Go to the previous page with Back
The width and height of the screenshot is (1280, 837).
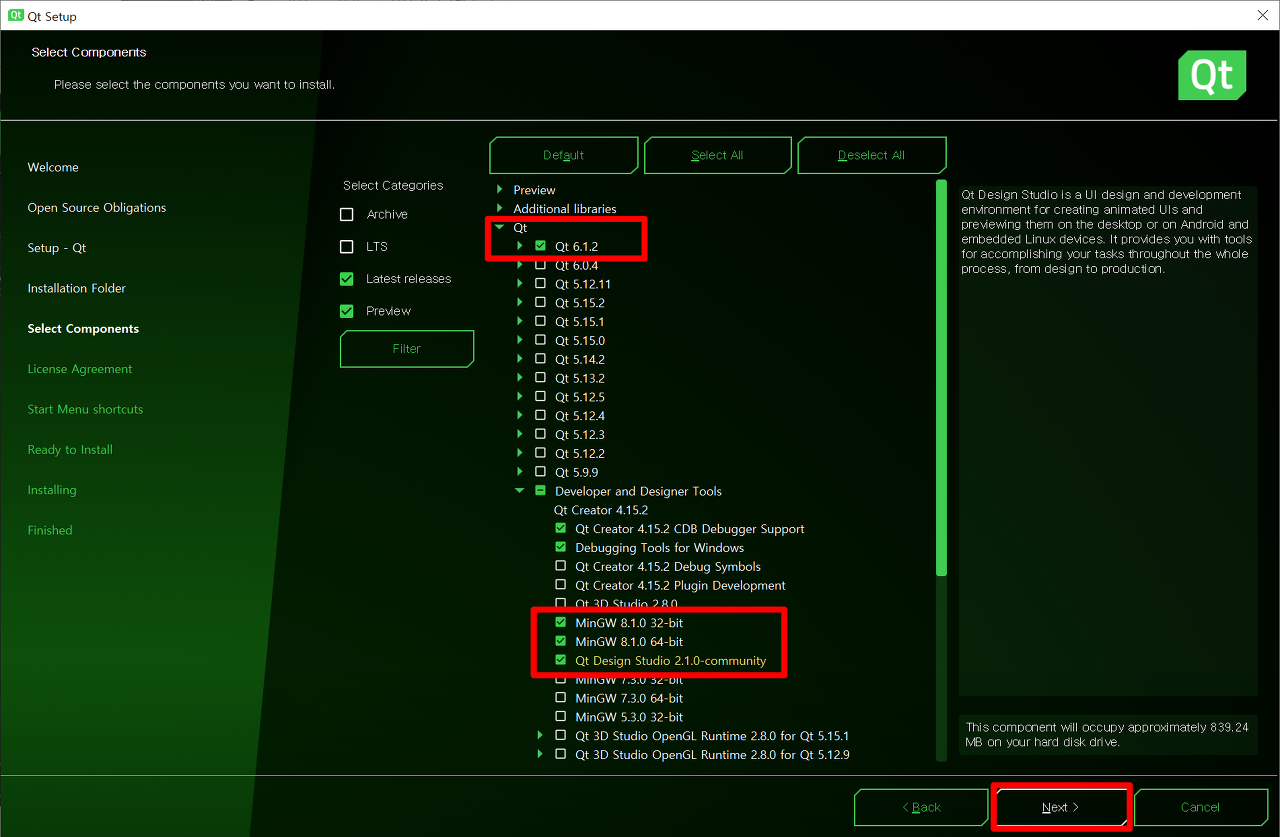921,807
